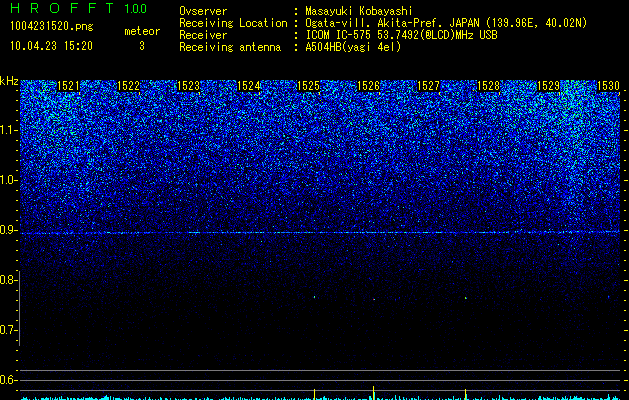Click the tallest yellow spike in bottom power graph
Viewport: 629px width, 400px height.
pos(373,393)
